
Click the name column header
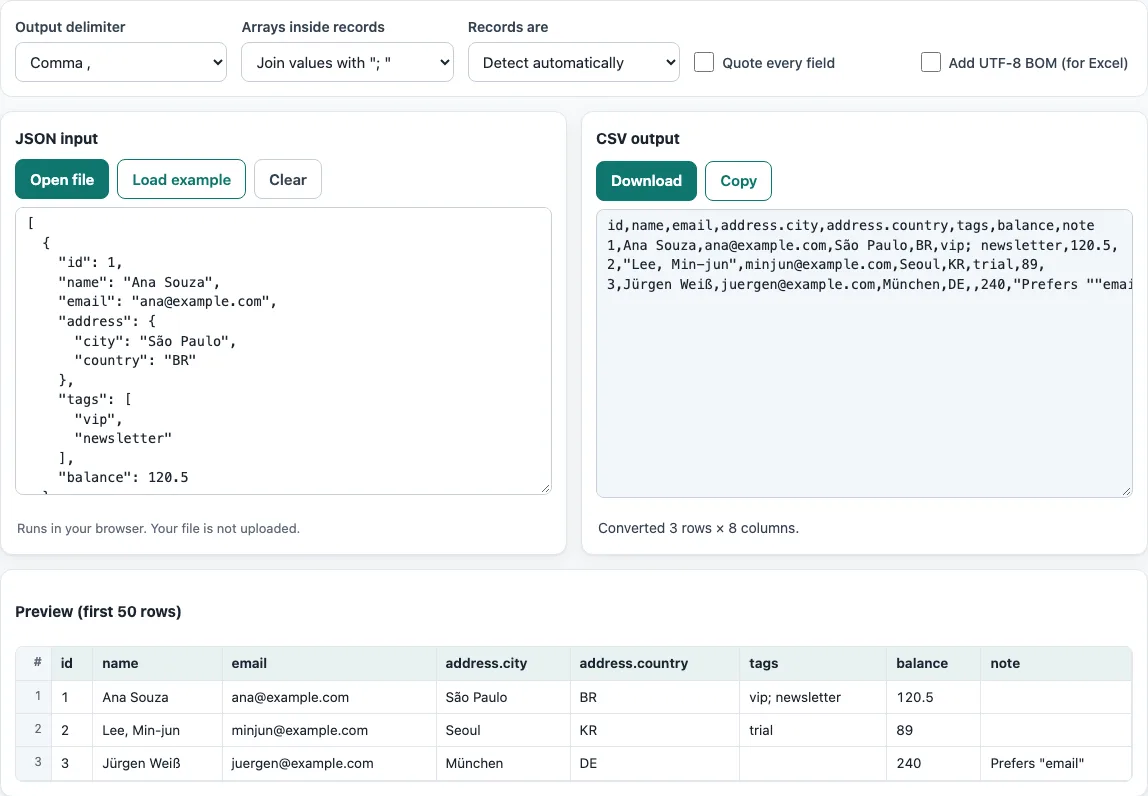[157, 663]
